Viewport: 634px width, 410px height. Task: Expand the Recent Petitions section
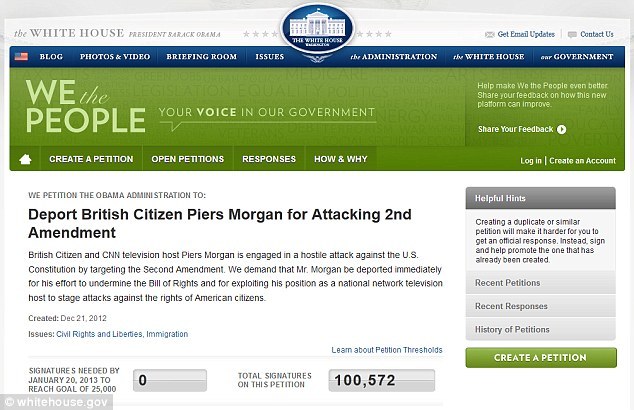540,283
